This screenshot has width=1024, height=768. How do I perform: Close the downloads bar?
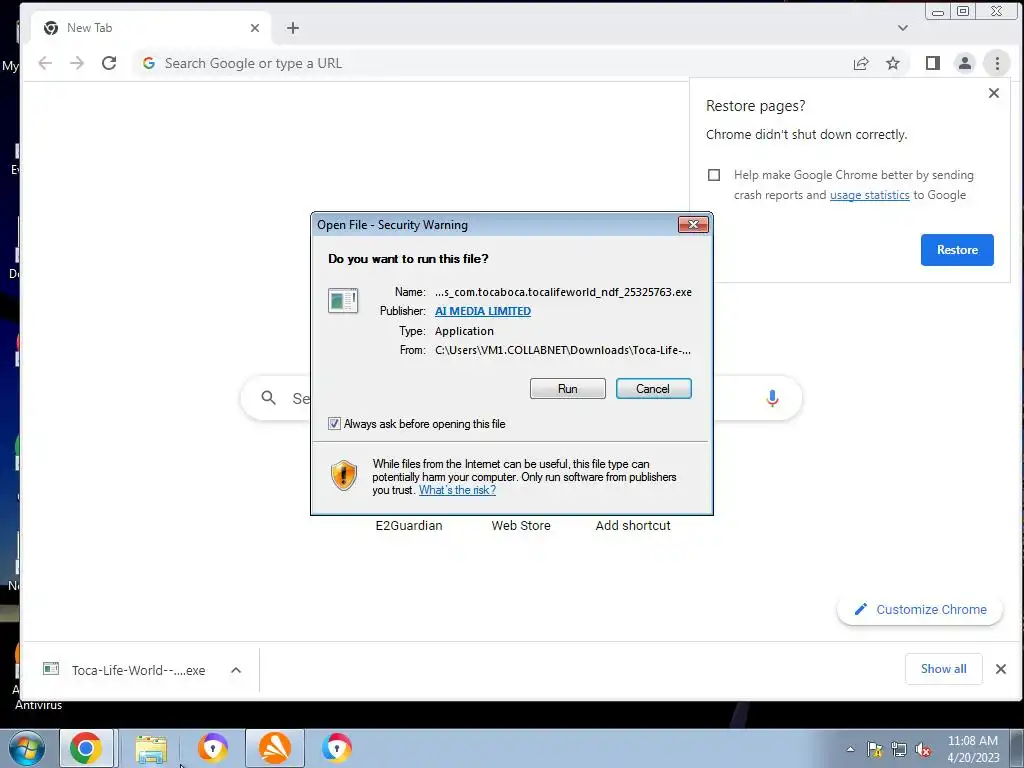click(x=1000, y=669)
